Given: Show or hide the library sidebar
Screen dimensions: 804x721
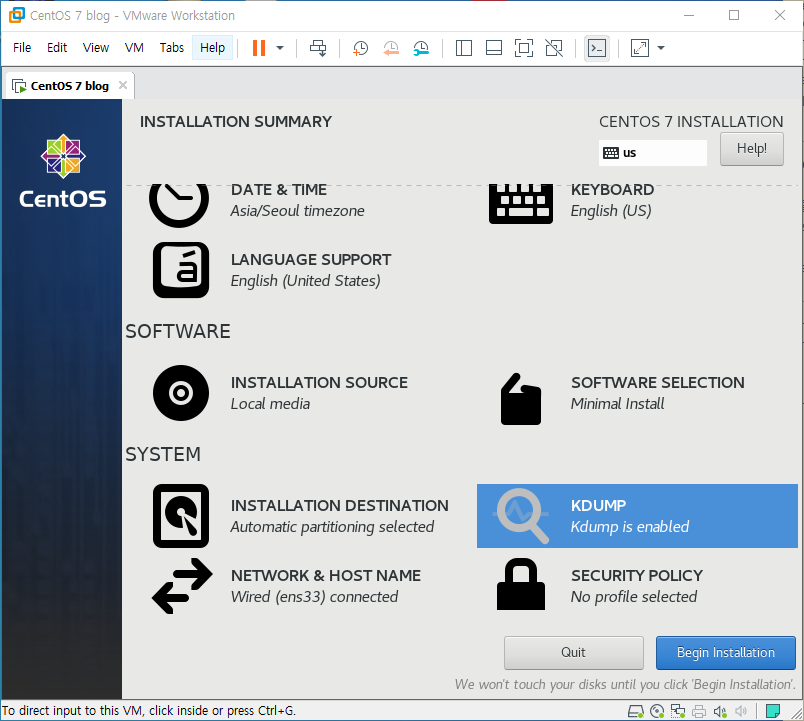Looking at the screenshot, I should [x=464, y=48].
